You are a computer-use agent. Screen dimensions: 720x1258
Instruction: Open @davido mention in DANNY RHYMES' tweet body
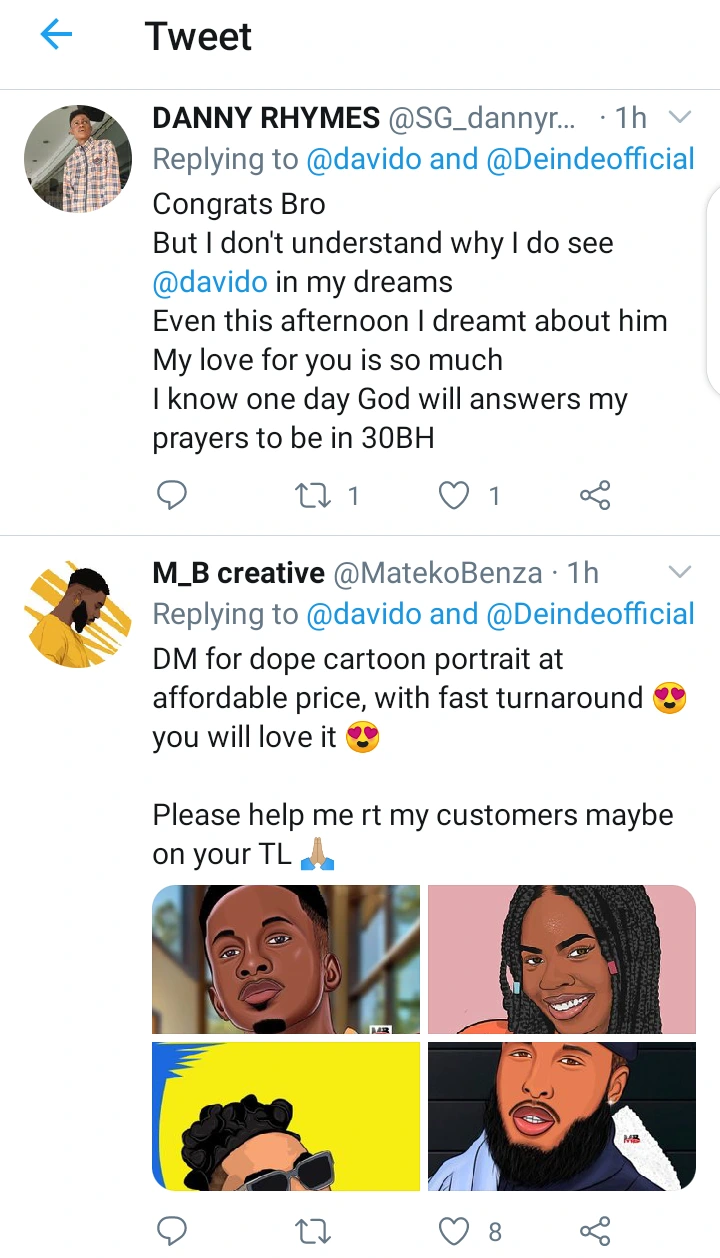(x=210, y=282)
